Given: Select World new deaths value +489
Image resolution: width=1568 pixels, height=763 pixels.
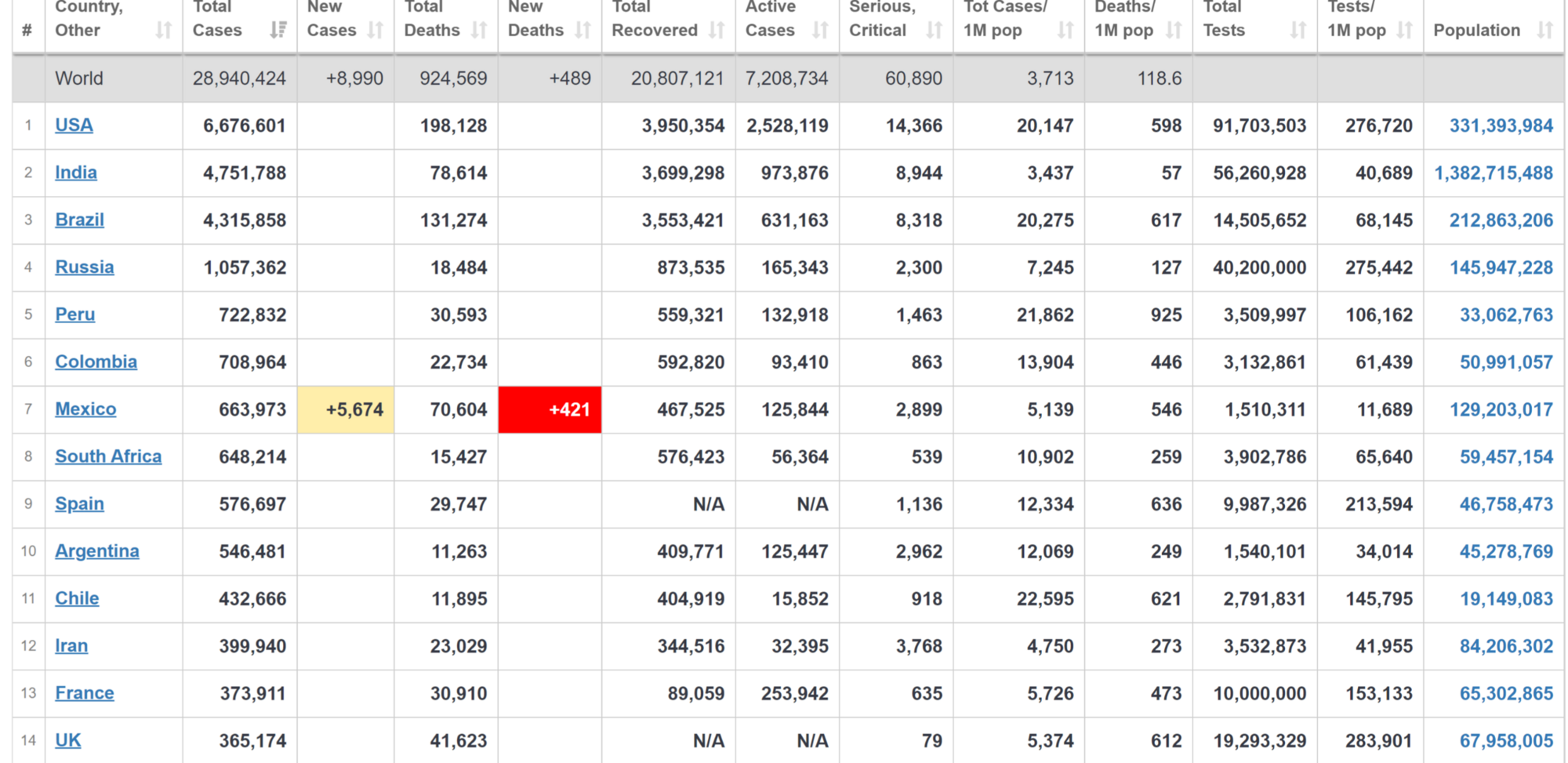Looking at the screenshot, I should pyautogui.click(x=570, y=78).
